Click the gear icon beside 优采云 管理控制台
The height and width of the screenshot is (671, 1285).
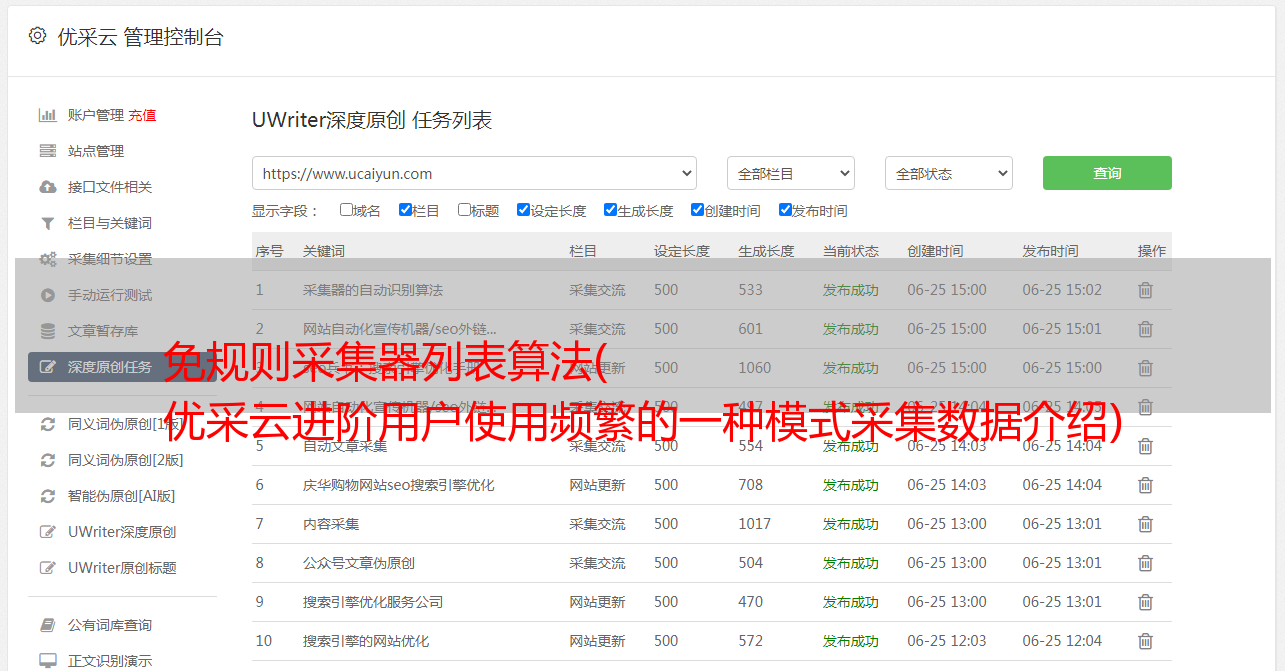pos(37,36)
